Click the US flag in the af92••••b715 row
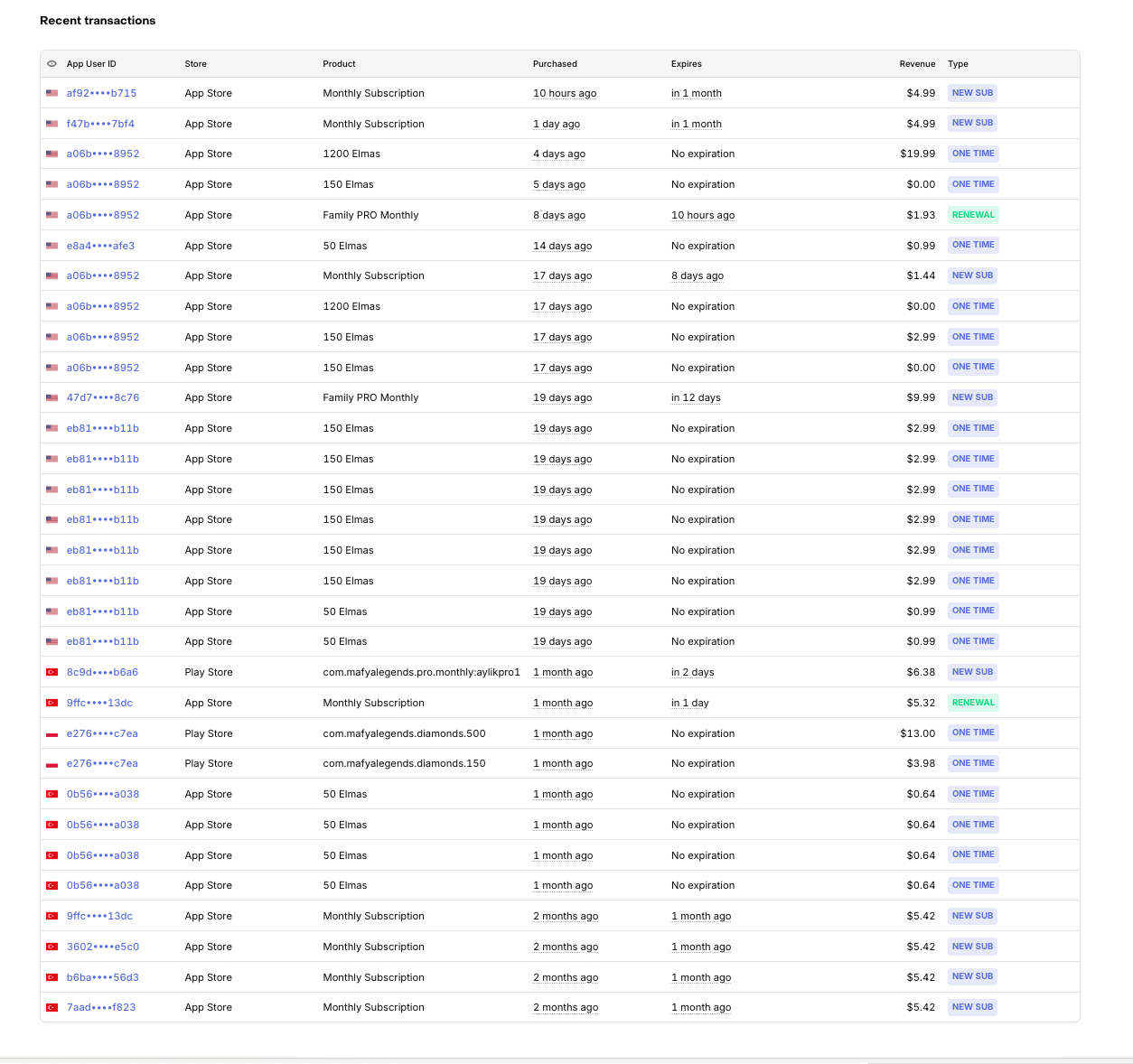Viewport: 1133px width, 1064px height. click(51, 93)
